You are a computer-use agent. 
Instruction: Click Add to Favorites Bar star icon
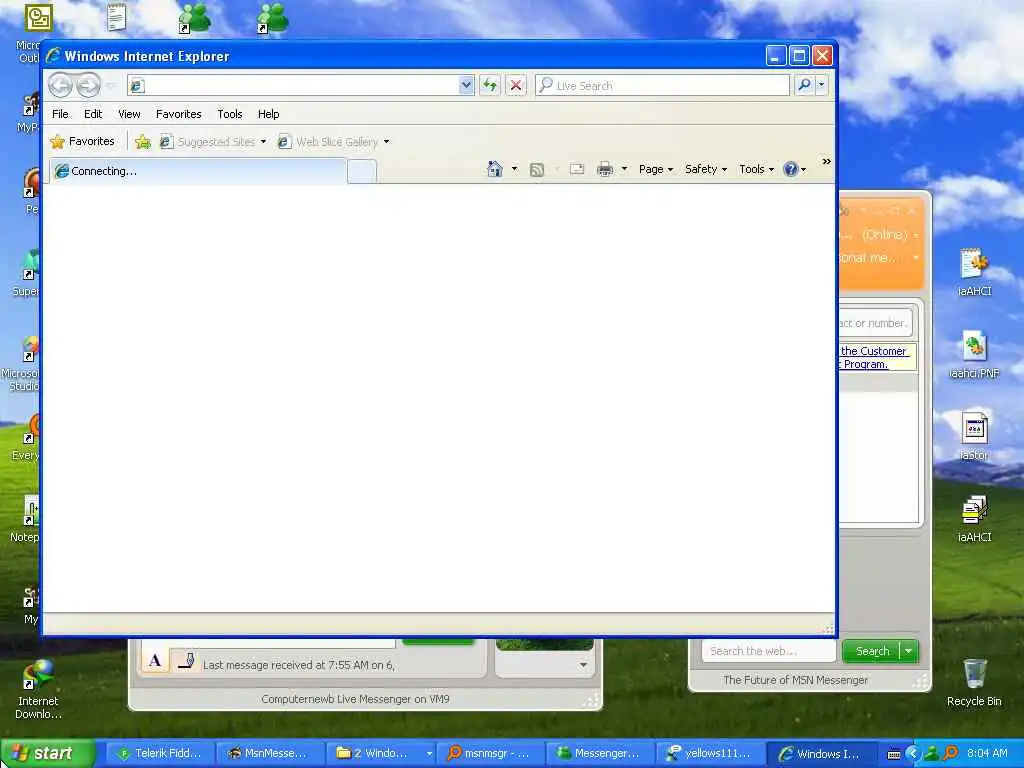point(142,141)
